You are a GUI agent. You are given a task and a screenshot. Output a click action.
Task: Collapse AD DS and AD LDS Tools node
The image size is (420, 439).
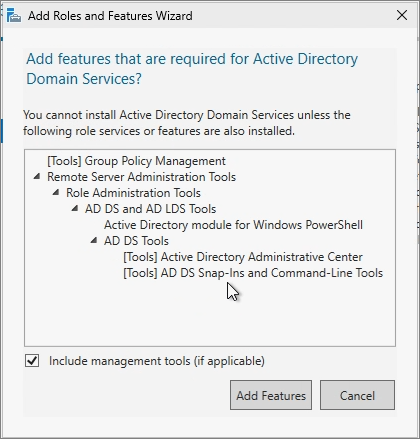(x=75, y=208)
